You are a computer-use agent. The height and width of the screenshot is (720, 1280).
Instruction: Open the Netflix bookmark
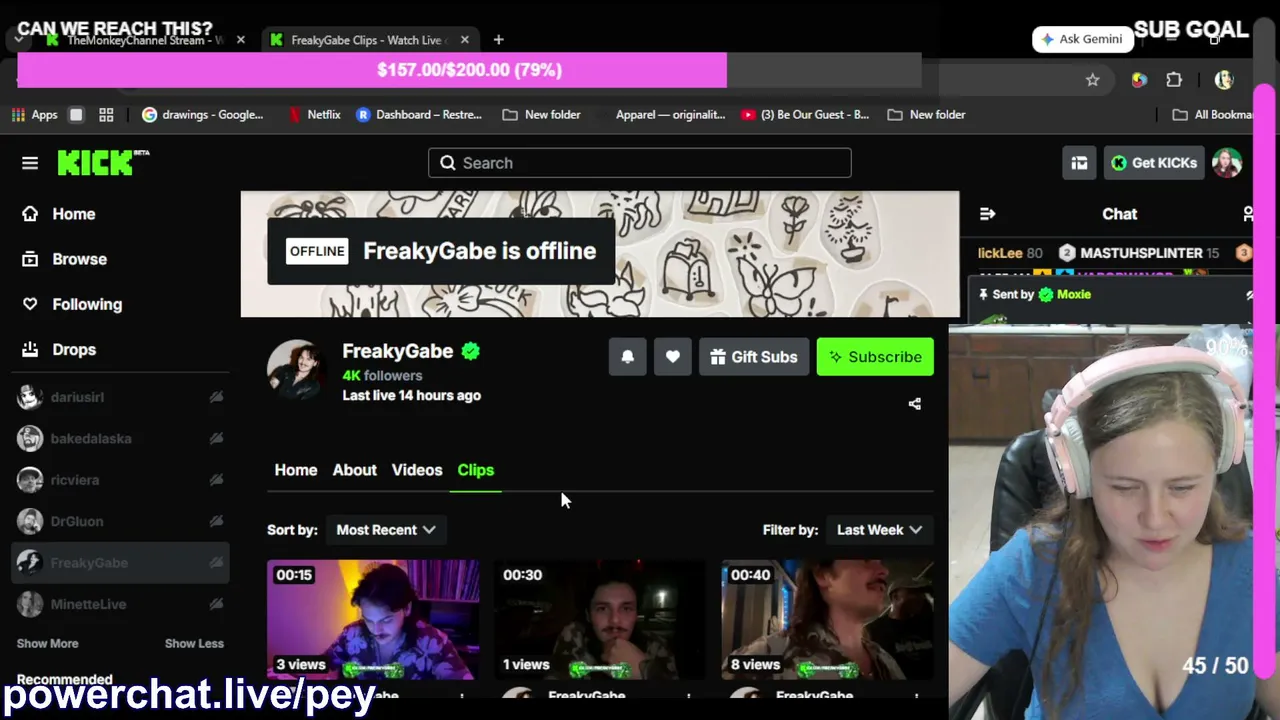[314, 115]
